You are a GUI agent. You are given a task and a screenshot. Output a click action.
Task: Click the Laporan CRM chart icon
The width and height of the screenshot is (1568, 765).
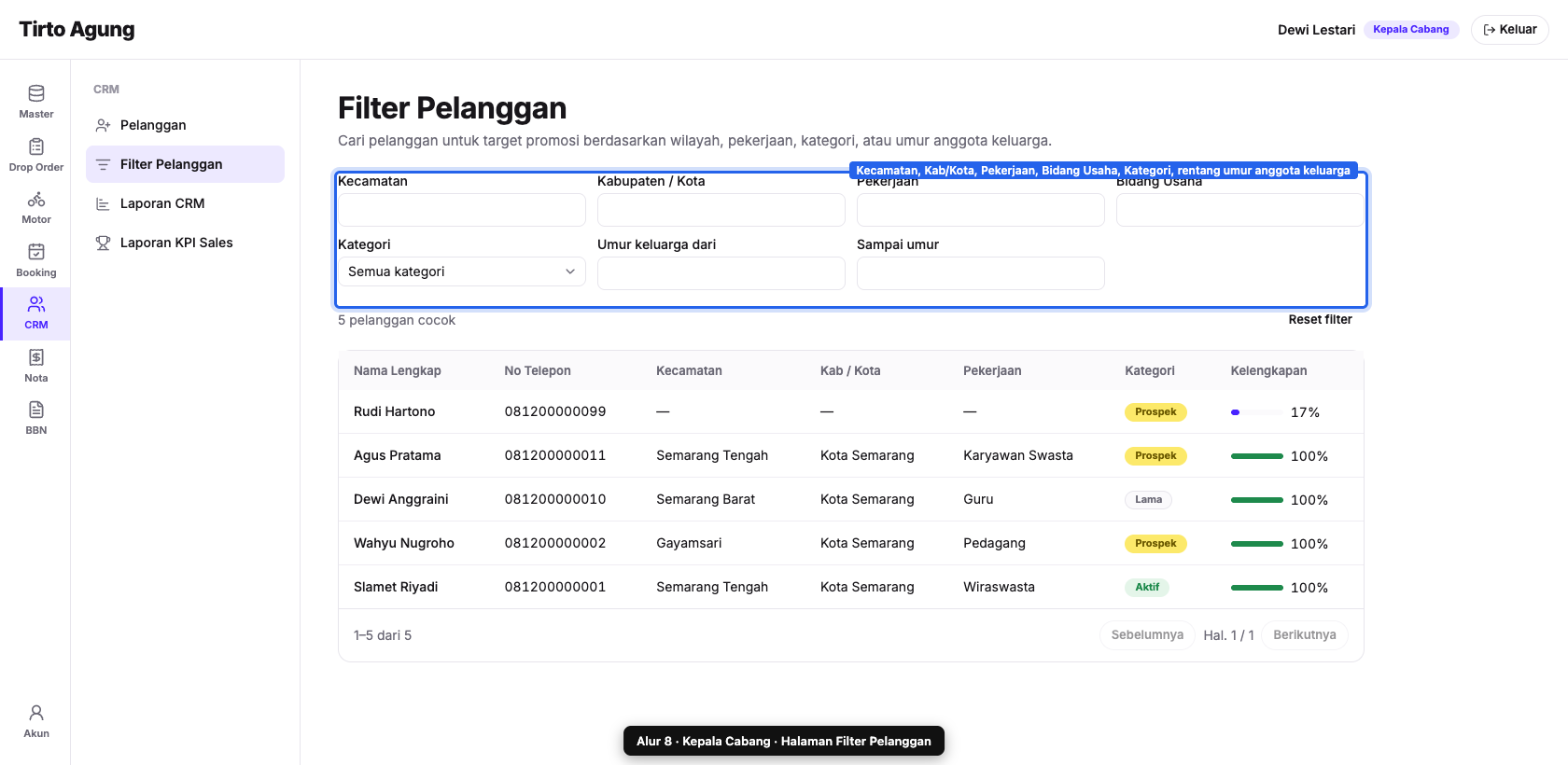point(103,203)
